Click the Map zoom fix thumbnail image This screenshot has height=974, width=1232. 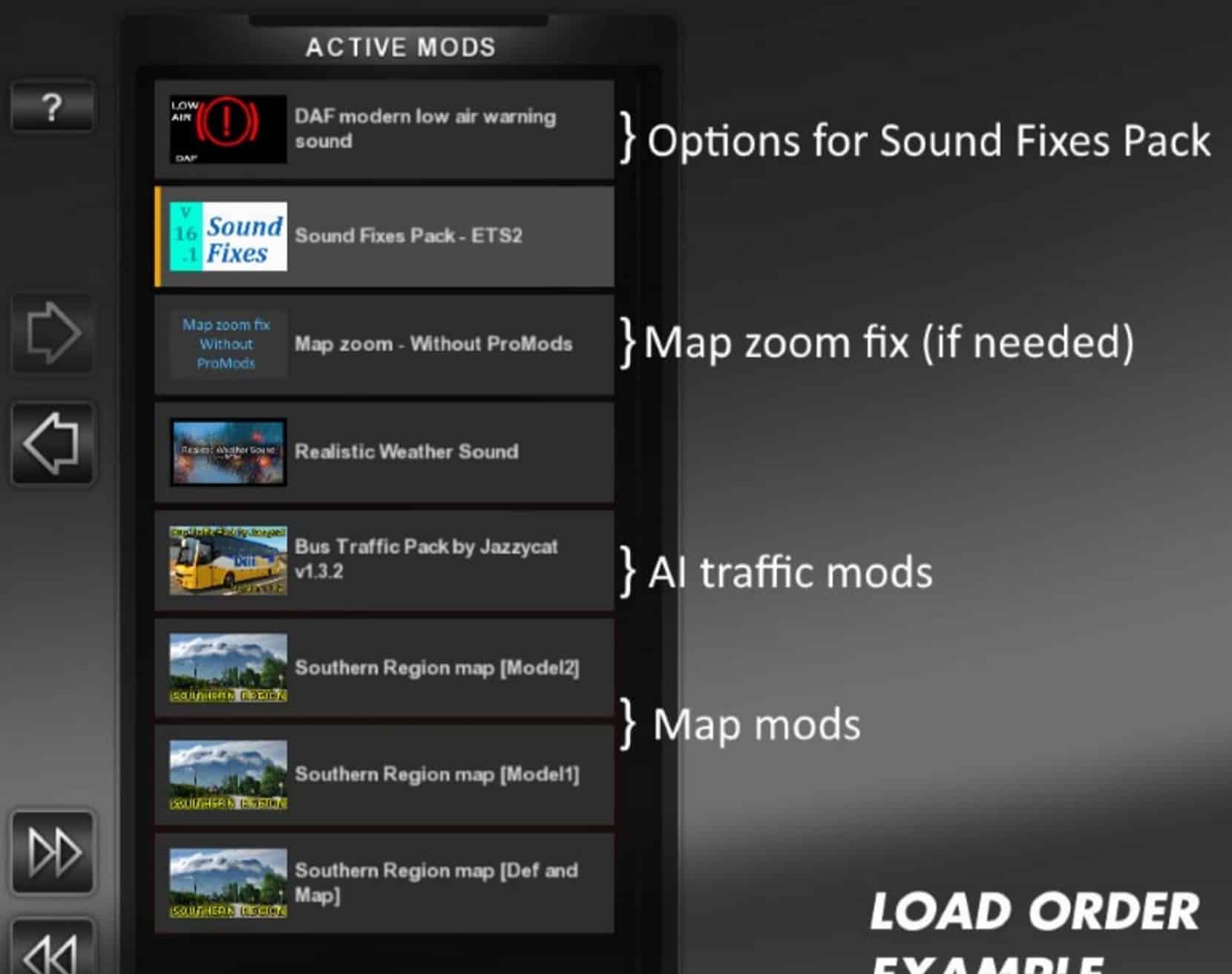(228, 344)
